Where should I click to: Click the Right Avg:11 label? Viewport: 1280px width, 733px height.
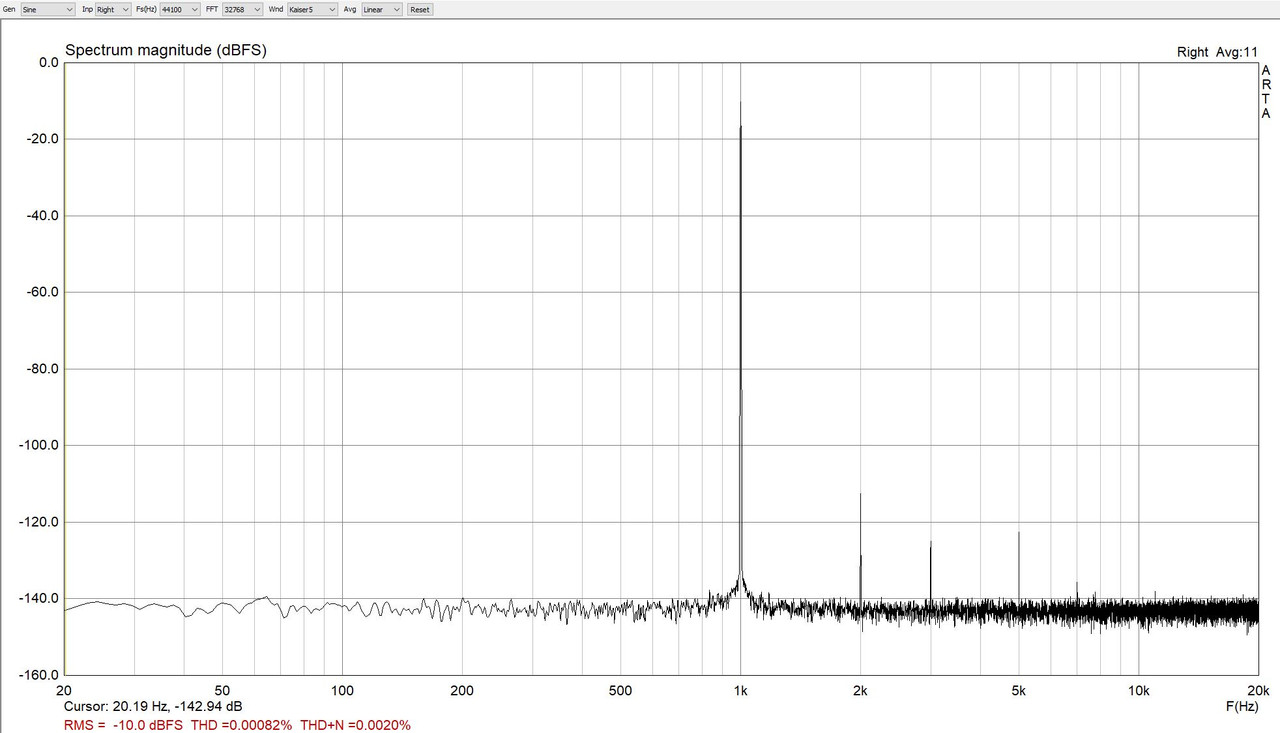[1217, 52]
